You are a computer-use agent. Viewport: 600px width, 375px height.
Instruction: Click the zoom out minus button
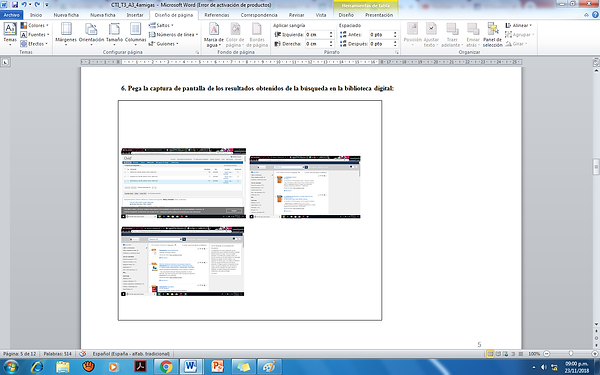click(x=546, y=354)
